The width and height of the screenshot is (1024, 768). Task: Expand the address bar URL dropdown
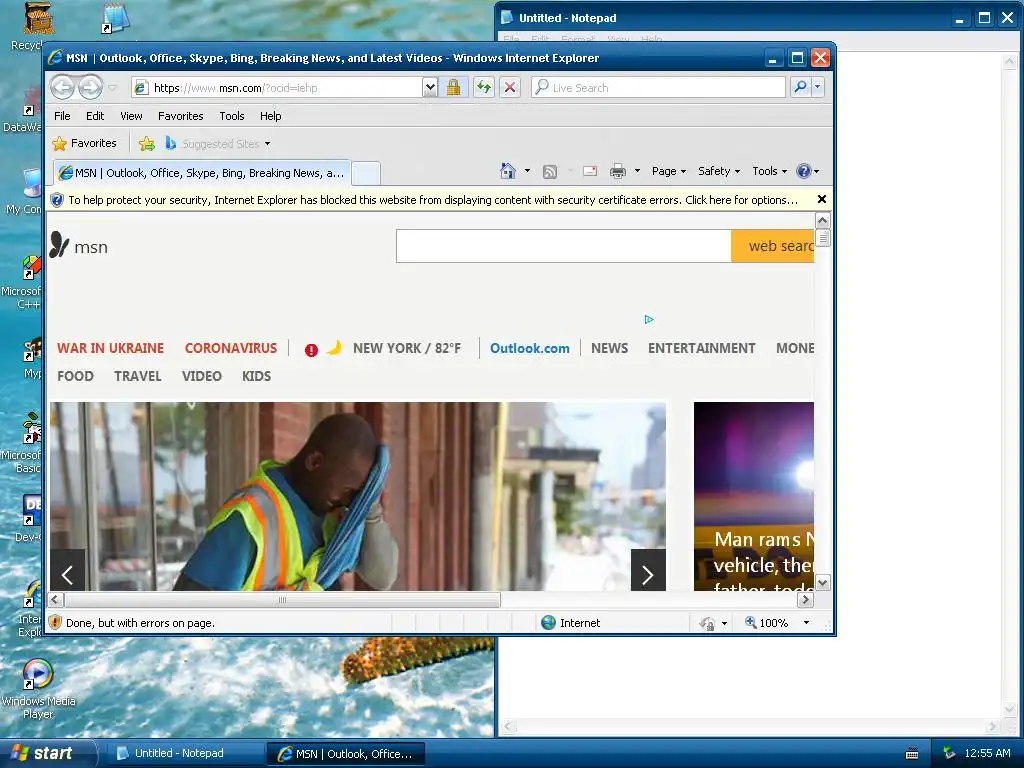pos(430,87)
